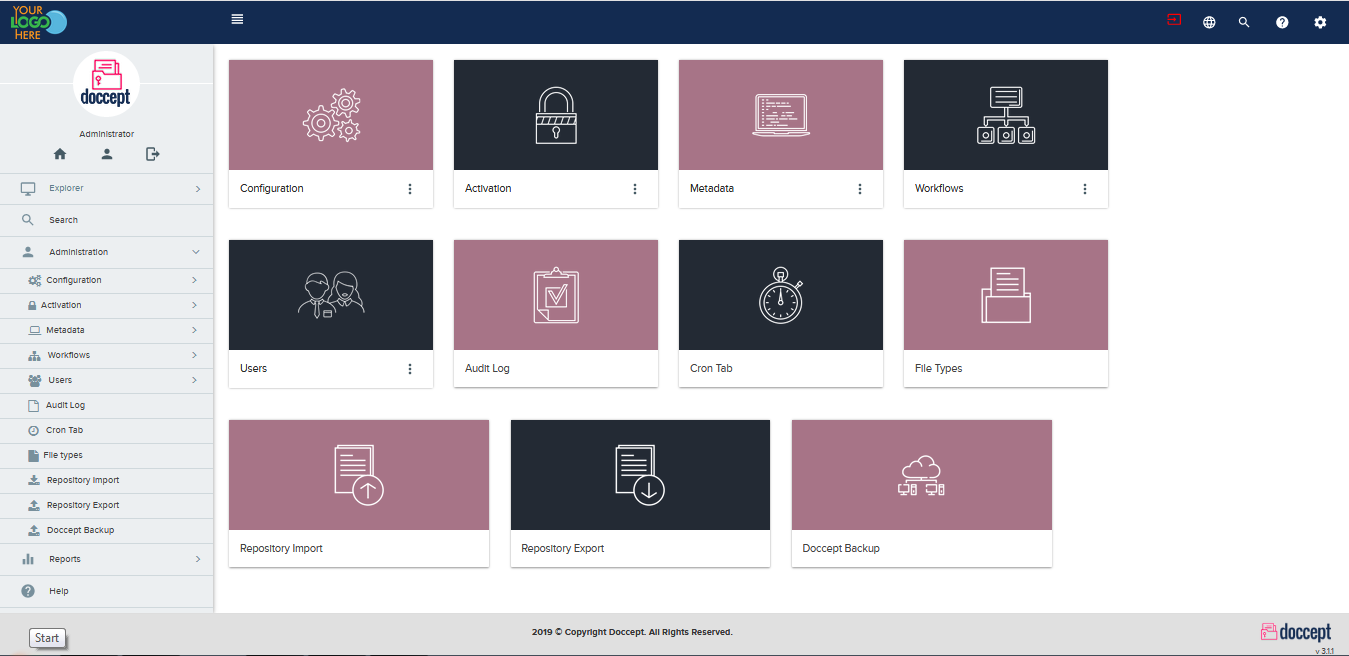
Task: Go to home via house icon
Action: (x=60, y=154)
